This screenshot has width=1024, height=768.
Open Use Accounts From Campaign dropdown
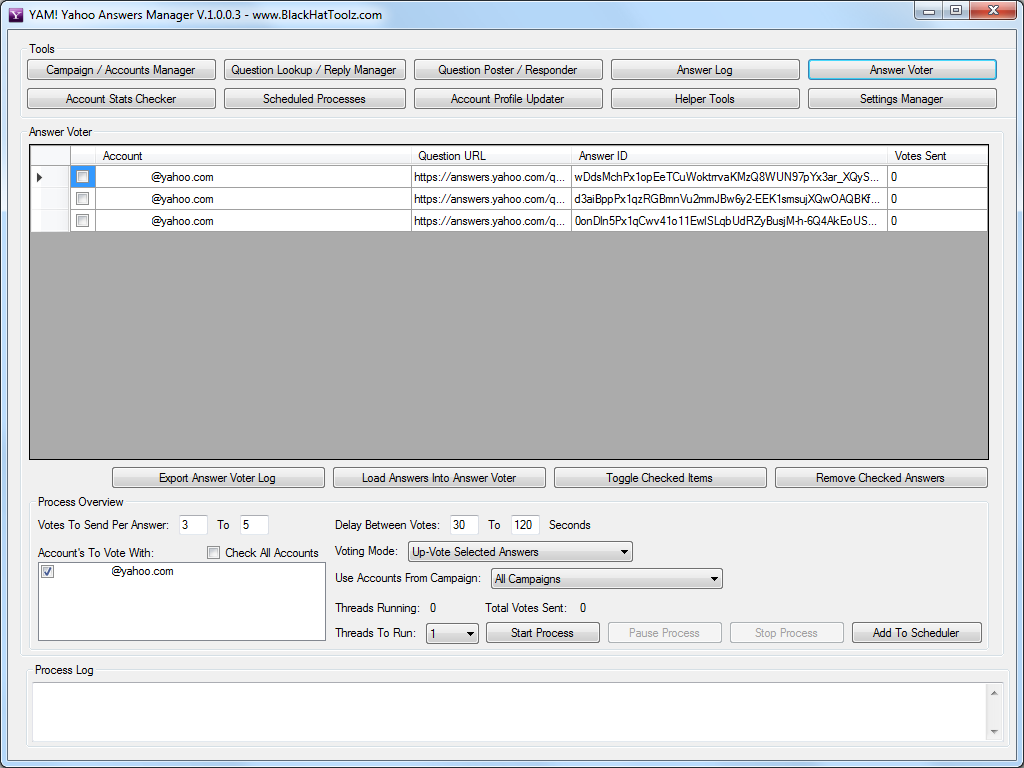[607, 579]
